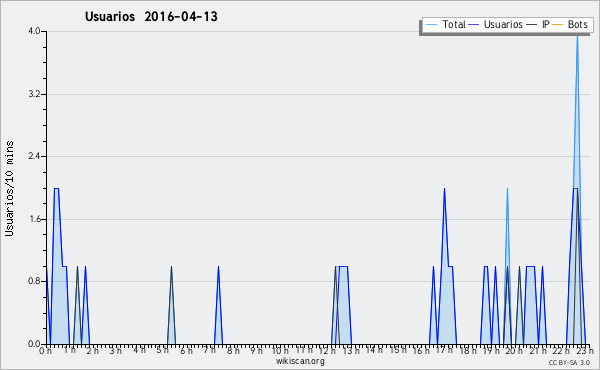
Task: Click the y-axis value 2.4
Action: [x=34, y=156]
